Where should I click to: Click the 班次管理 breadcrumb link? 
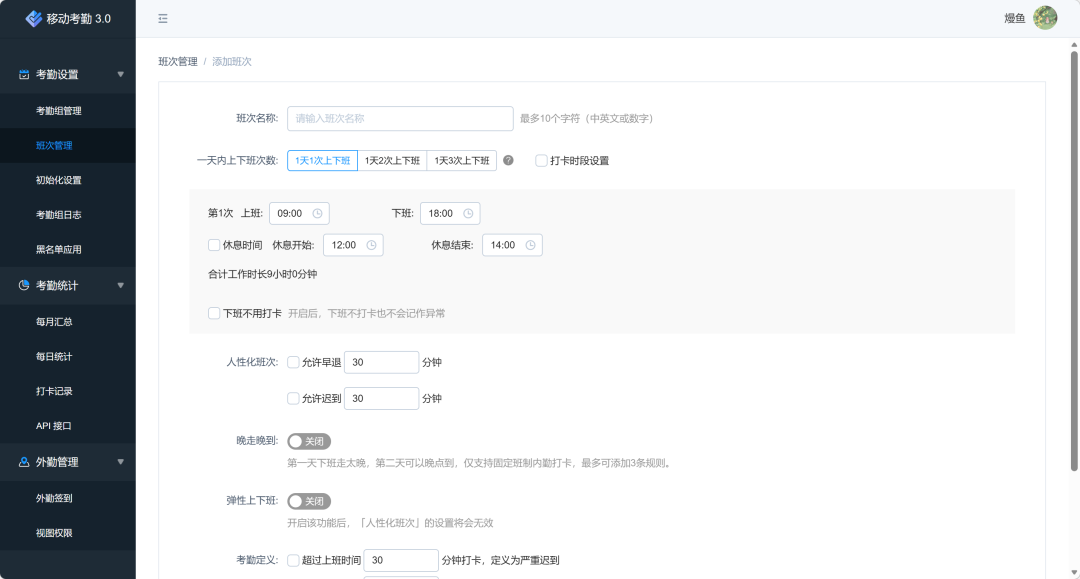(x=178, y=62)
